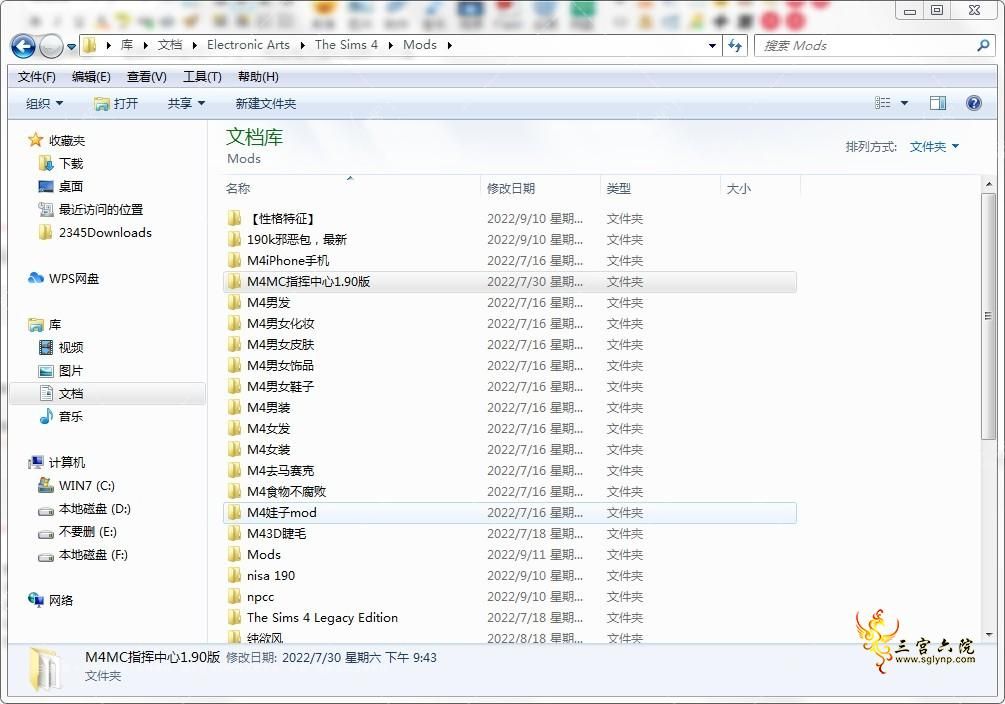Screen dimensions: 1005x704
Task: Open the recent pages history dropdown arrow
Action: coord(71,46)
